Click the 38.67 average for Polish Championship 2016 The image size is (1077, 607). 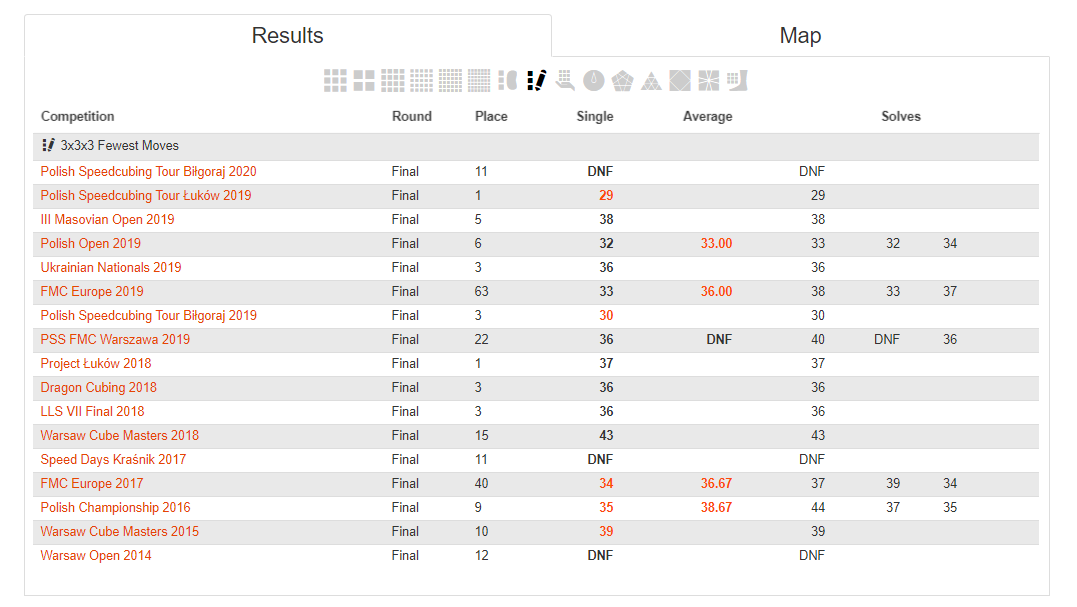click(x=716, y=508)
